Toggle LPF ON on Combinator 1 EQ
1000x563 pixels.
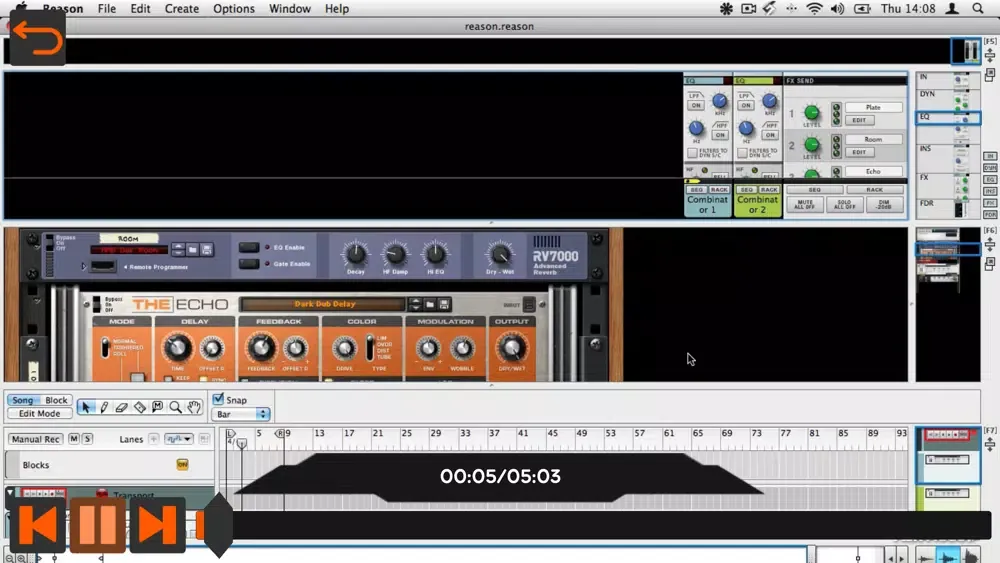tap(696, 105)
